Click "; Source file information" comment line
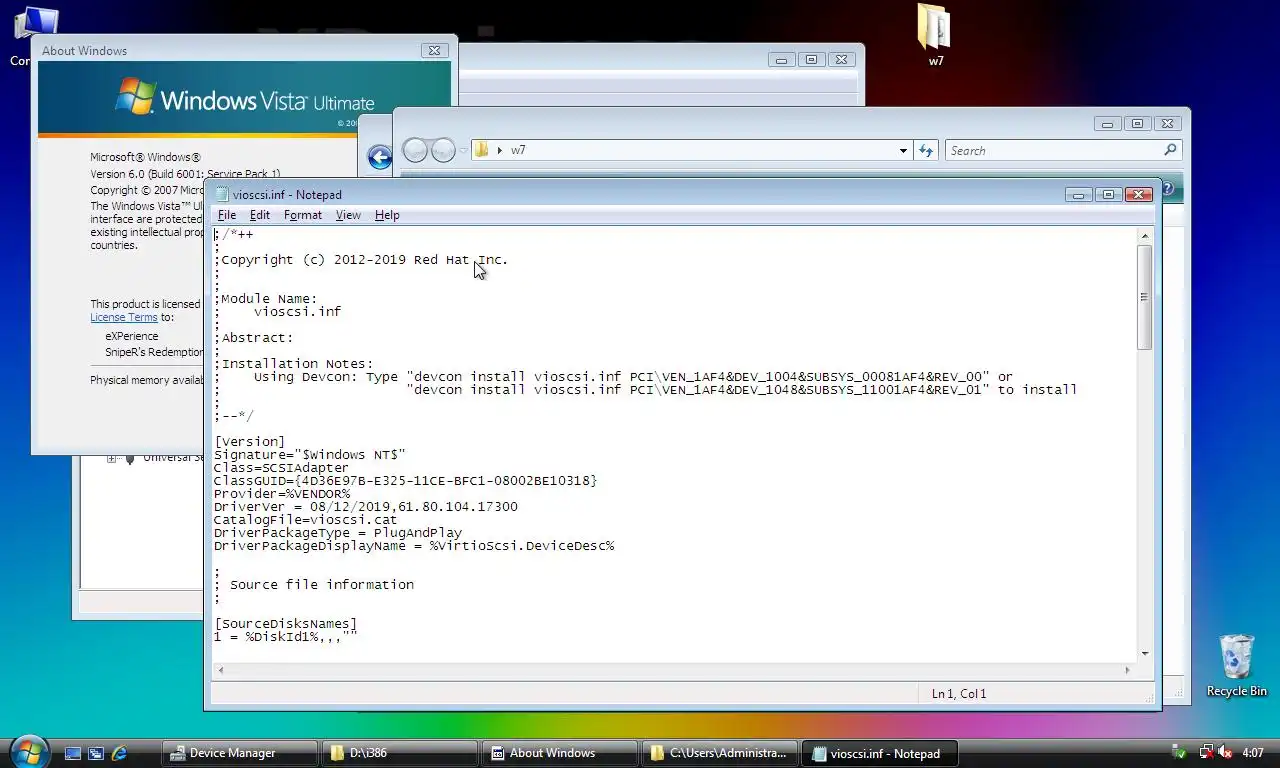The image size is (1280, 768). 314,584
